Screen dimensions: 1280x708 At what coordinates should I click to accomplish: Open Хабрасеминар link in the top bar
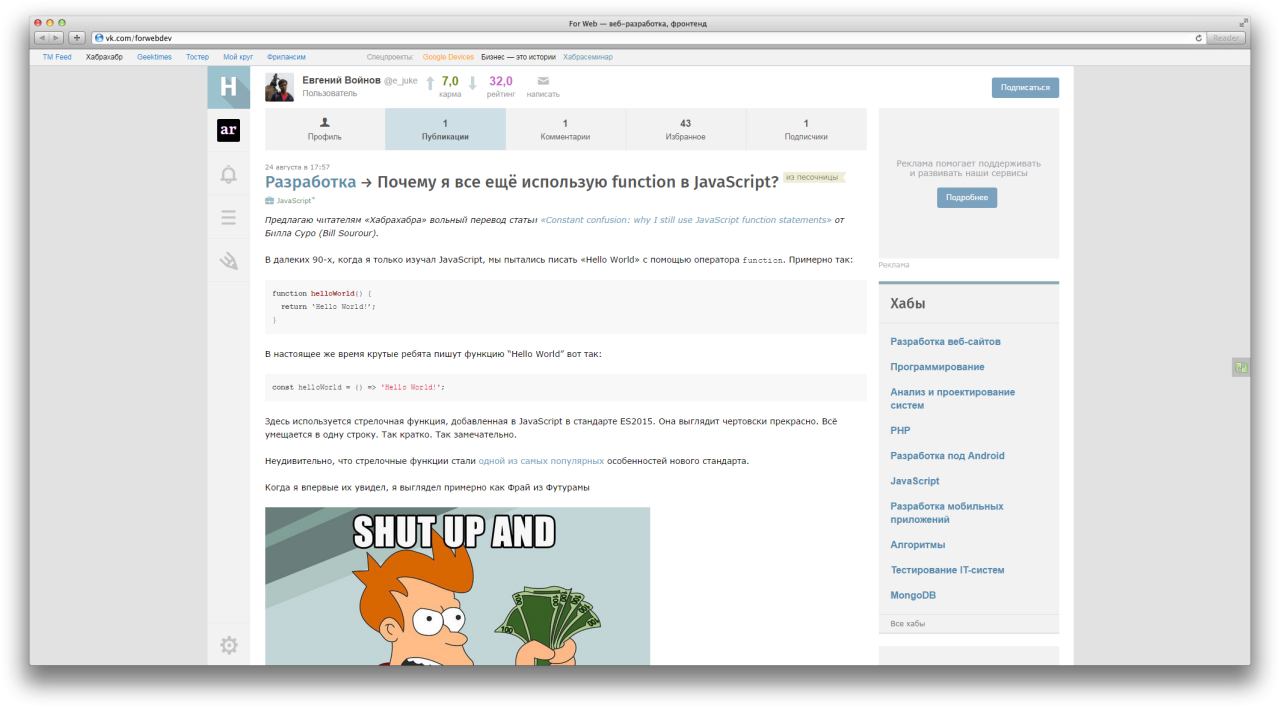click(589, 57)
